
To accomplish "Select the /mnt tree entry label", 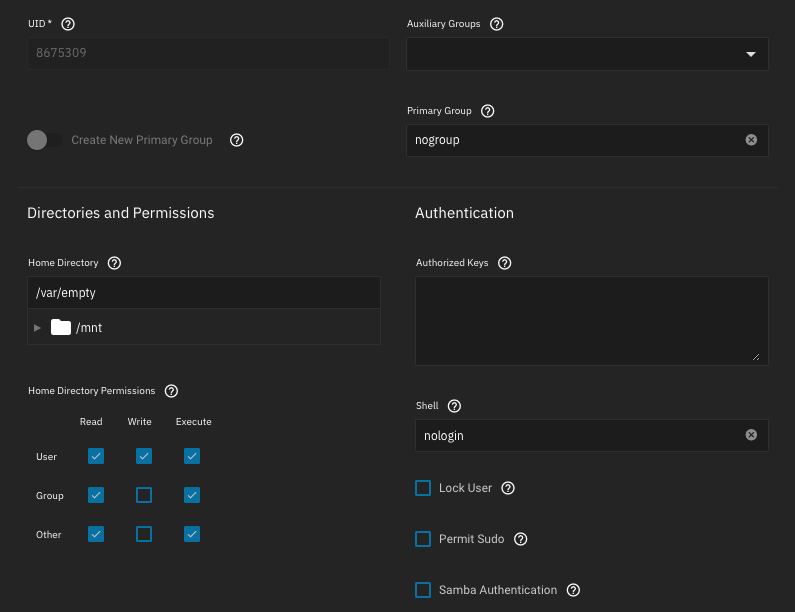I will [89, 328].
